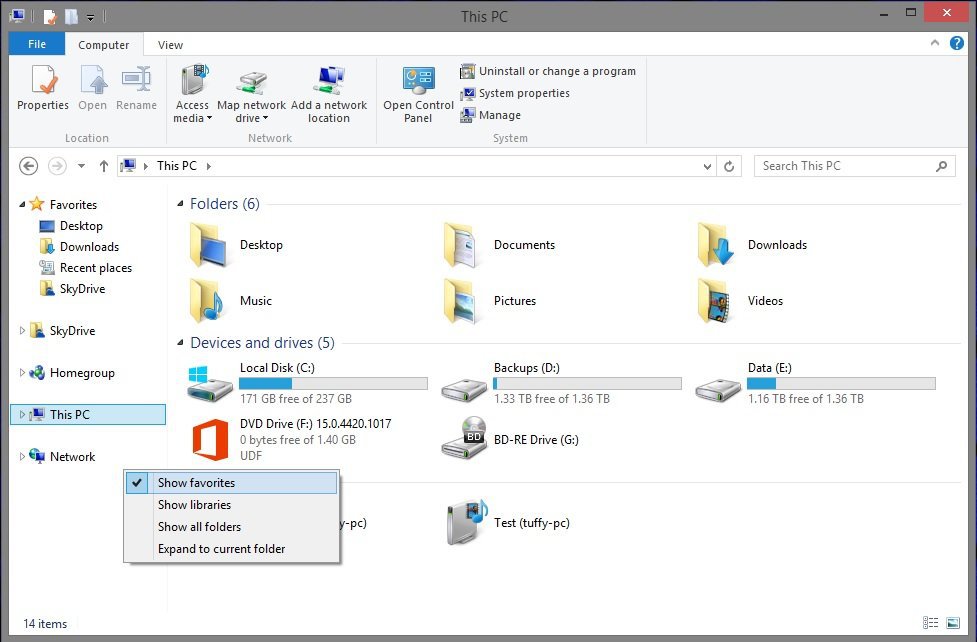Image resolution: width=977 pixels, height=642 pixels.
Task: Open the address bar history dropdown
Action: click(707, 166)
